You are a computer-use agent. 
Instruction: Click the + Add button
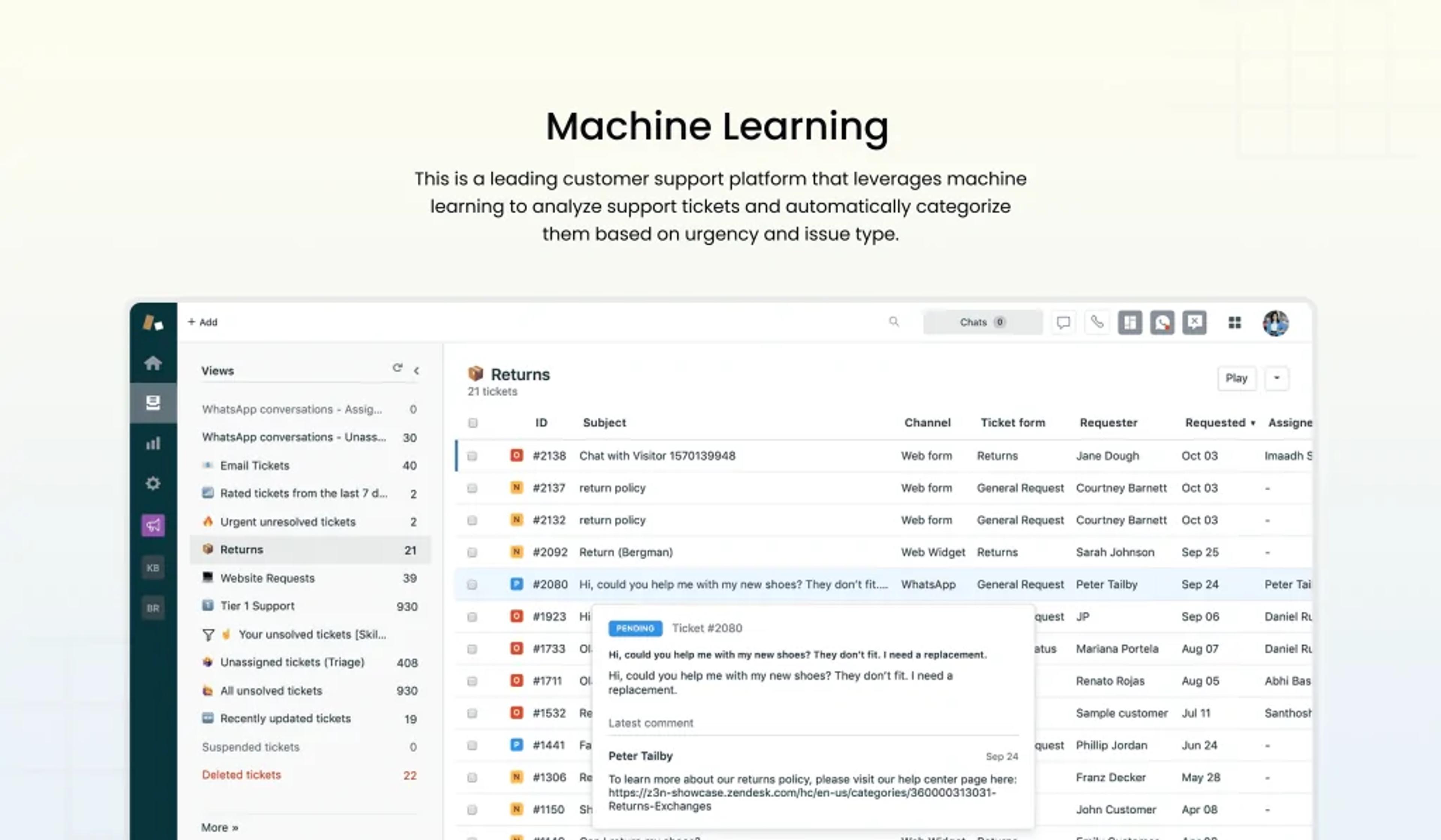202,322
